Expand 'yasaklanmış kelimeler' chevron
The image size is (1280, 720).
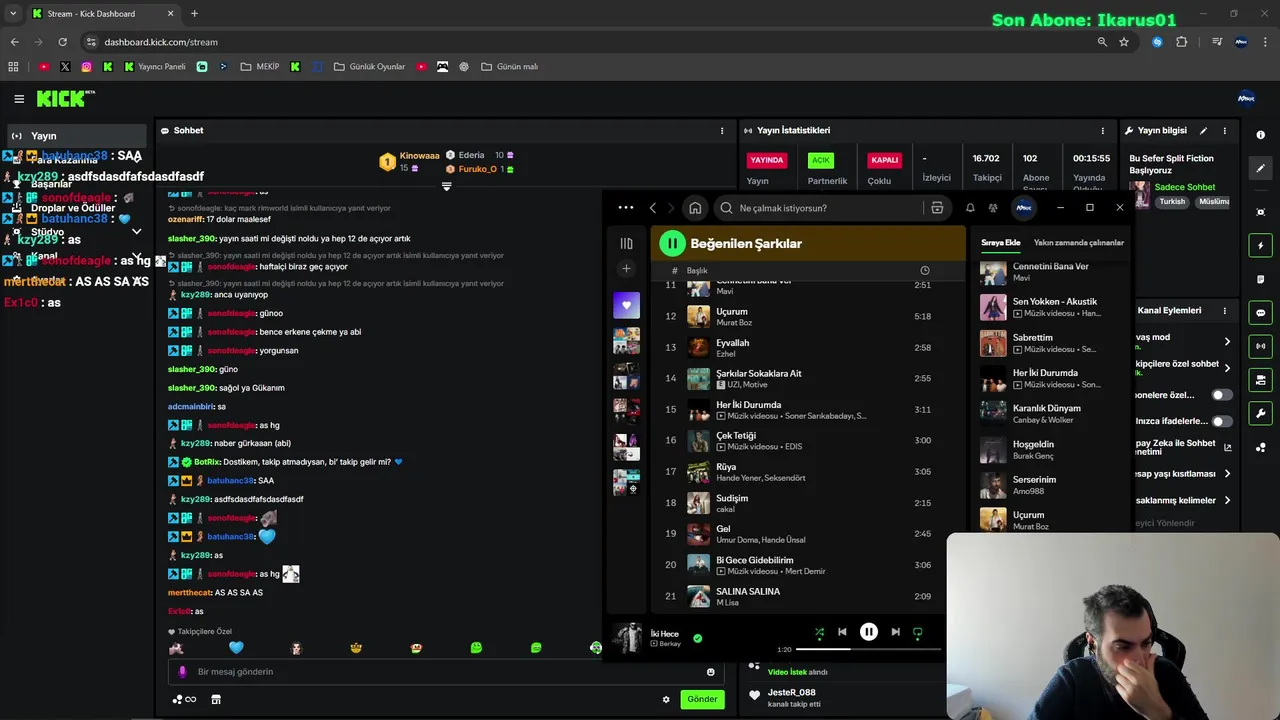pyautogui.click(x=1227, y=500)
